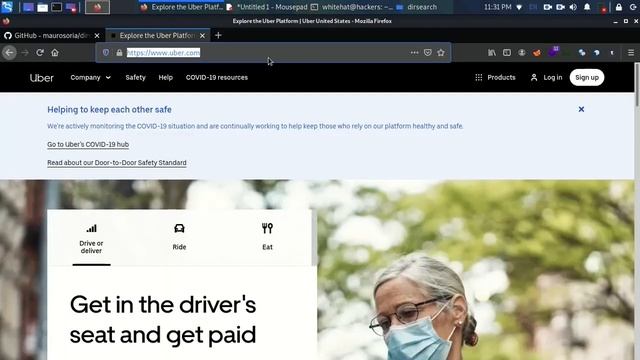This screenshot has width=640, height=360.
Task: Select the Drive or deliver tab
Action: [x=91, y=239]
